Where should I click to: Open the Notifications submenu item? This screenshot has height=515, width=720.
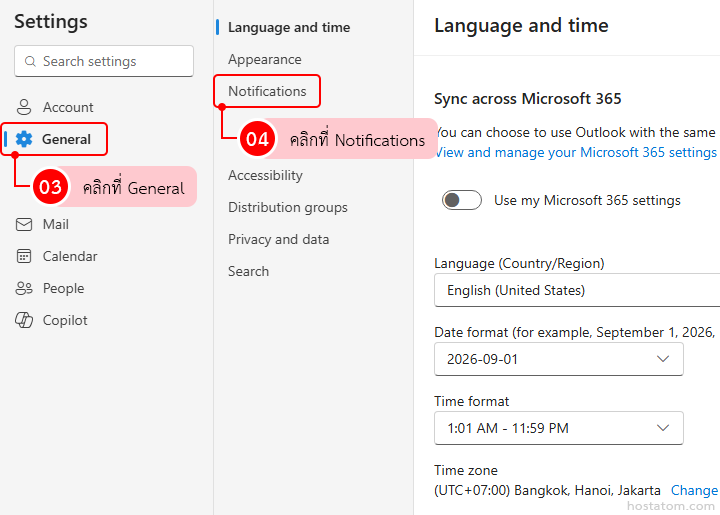267,91
